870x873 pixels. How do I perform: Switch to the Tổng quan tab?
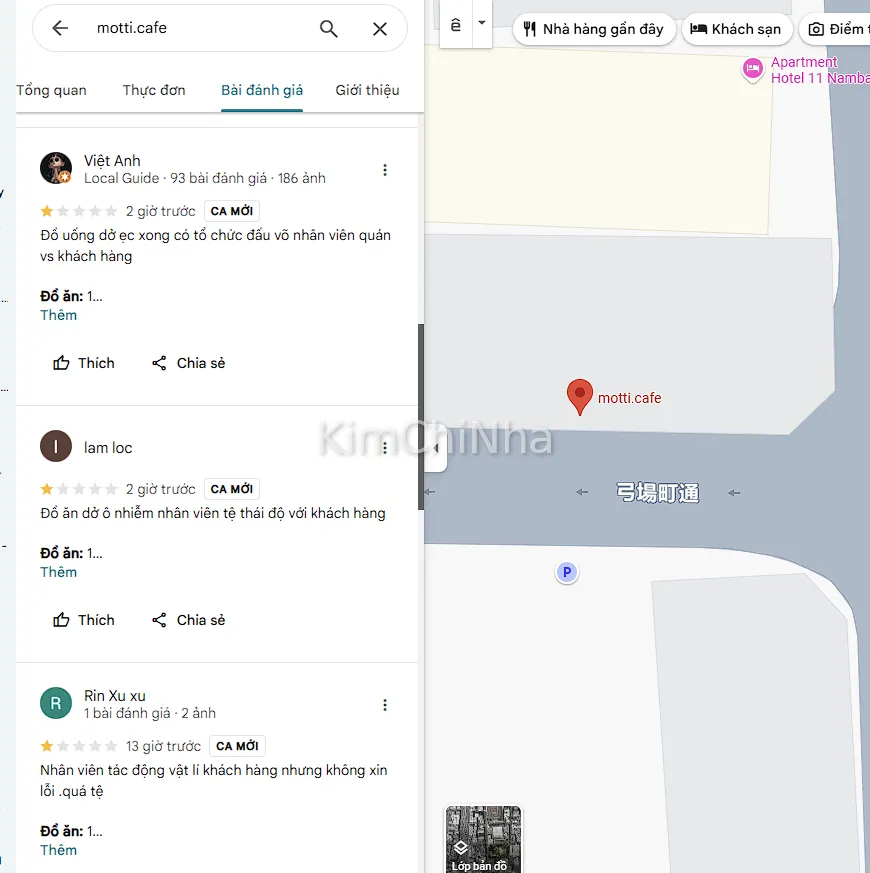(x=52, y=90)
